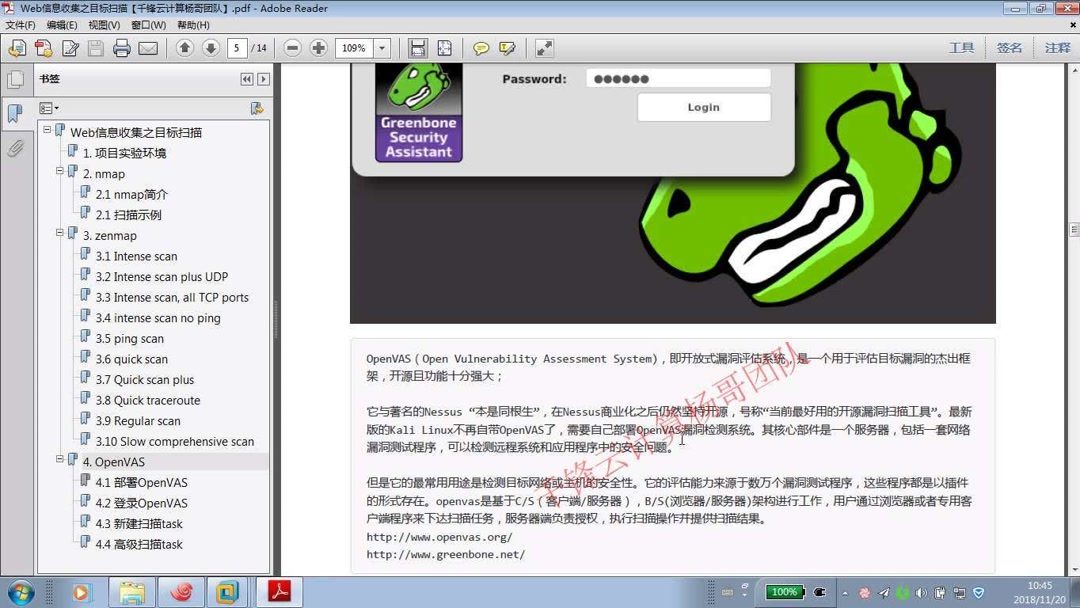
Task: Open the zoom level dropdown showing 109%
Action: (x=383, y=47)
